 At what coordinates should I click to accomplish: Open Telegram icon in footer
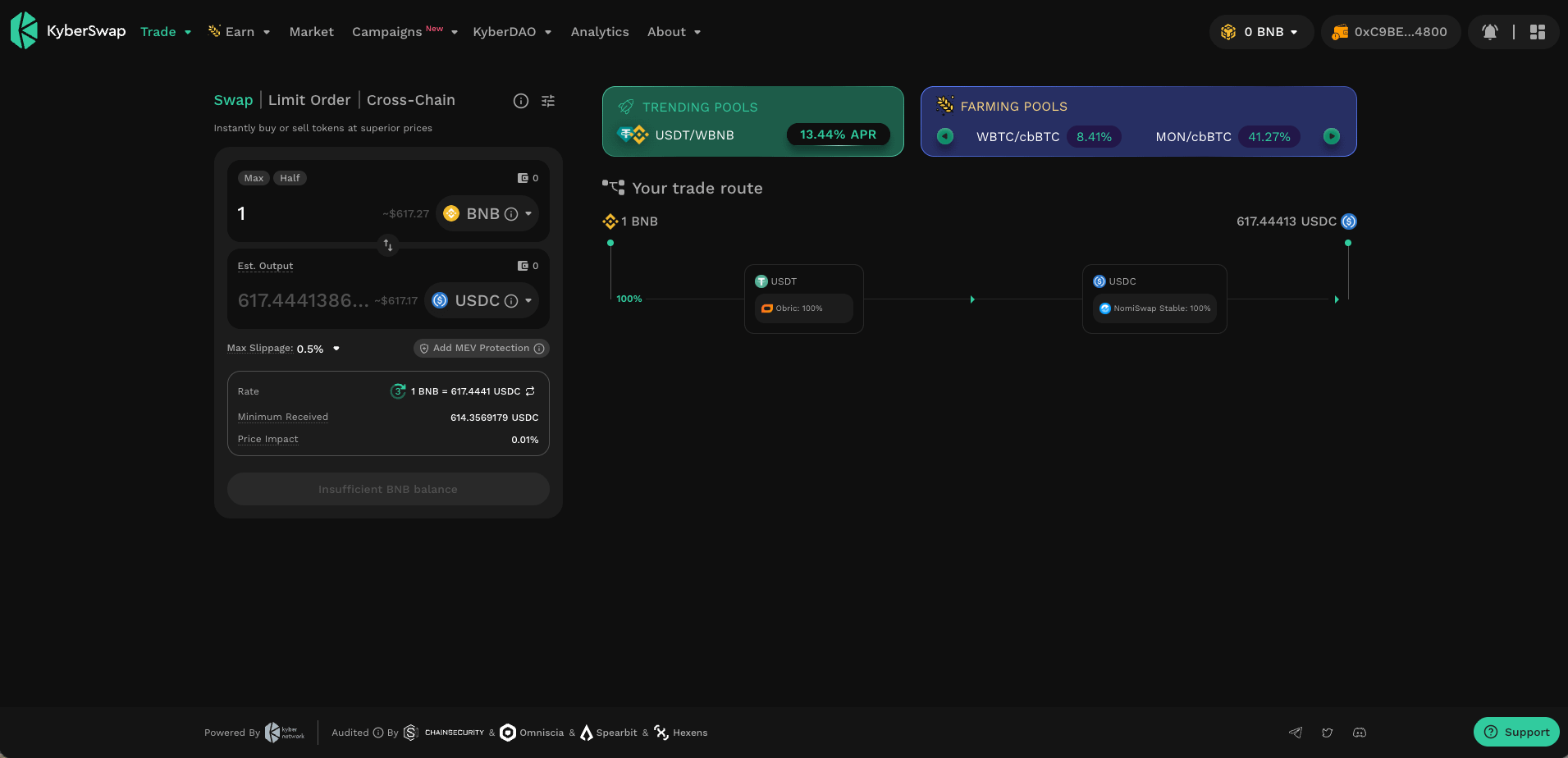(1296, 733)
